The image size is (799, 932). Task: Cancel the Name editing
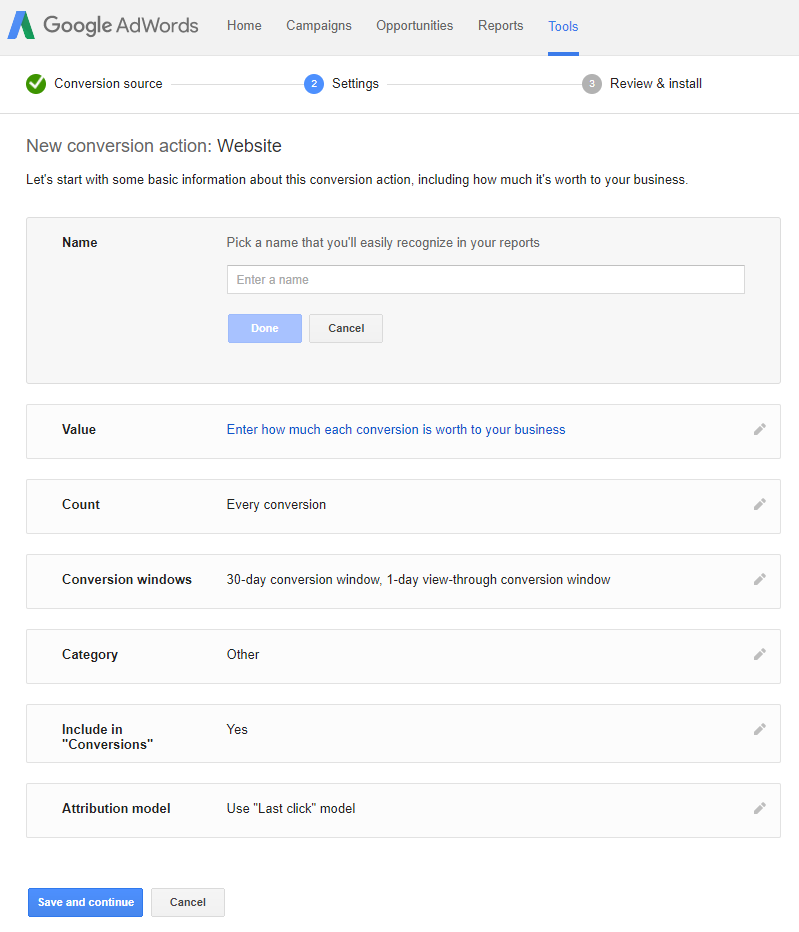tap(346, 328)
